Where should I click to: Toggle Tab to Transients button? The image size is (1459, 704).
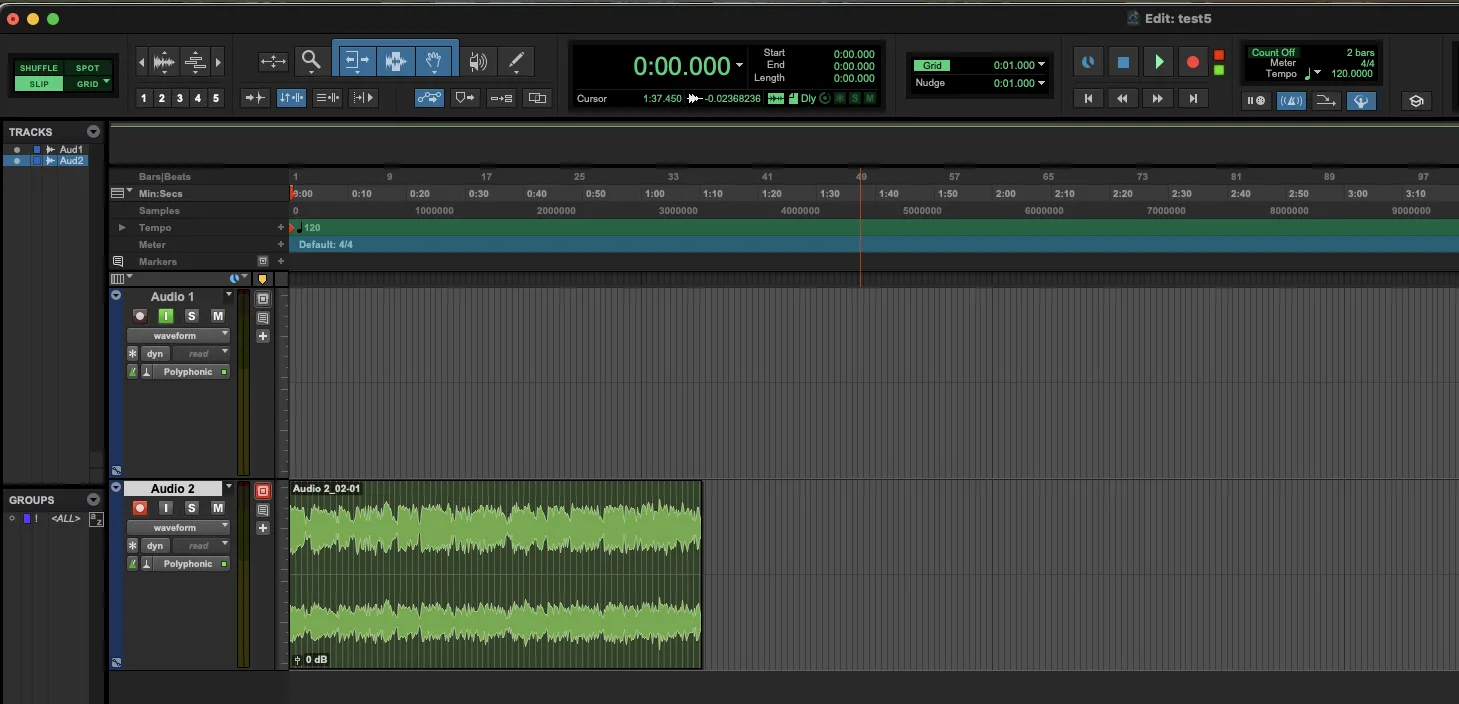(256, 98)
